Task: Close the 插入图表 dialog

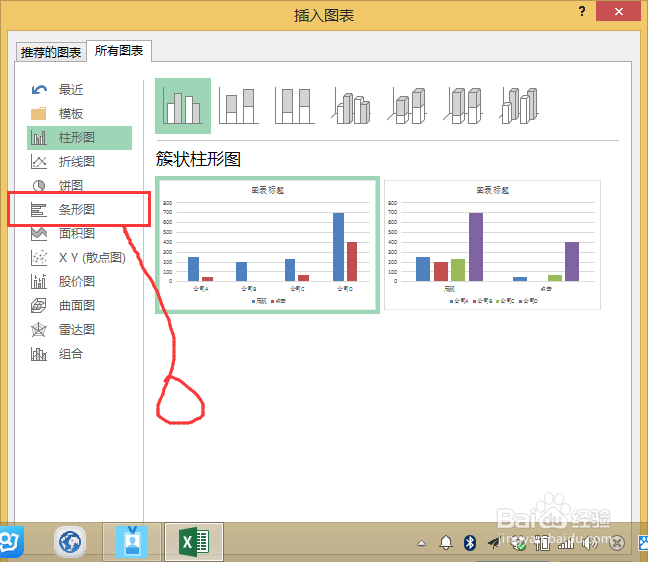Action: (x=618, y=11)
